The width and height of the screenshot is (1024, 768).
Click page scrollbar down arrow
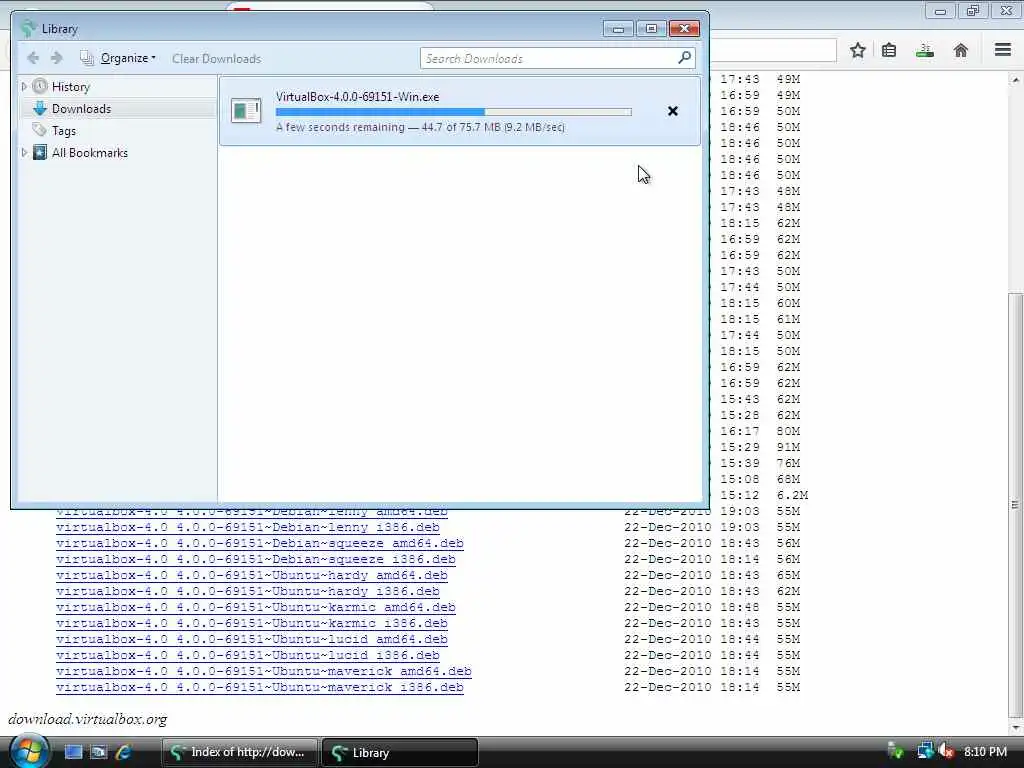pos(1016,727)
